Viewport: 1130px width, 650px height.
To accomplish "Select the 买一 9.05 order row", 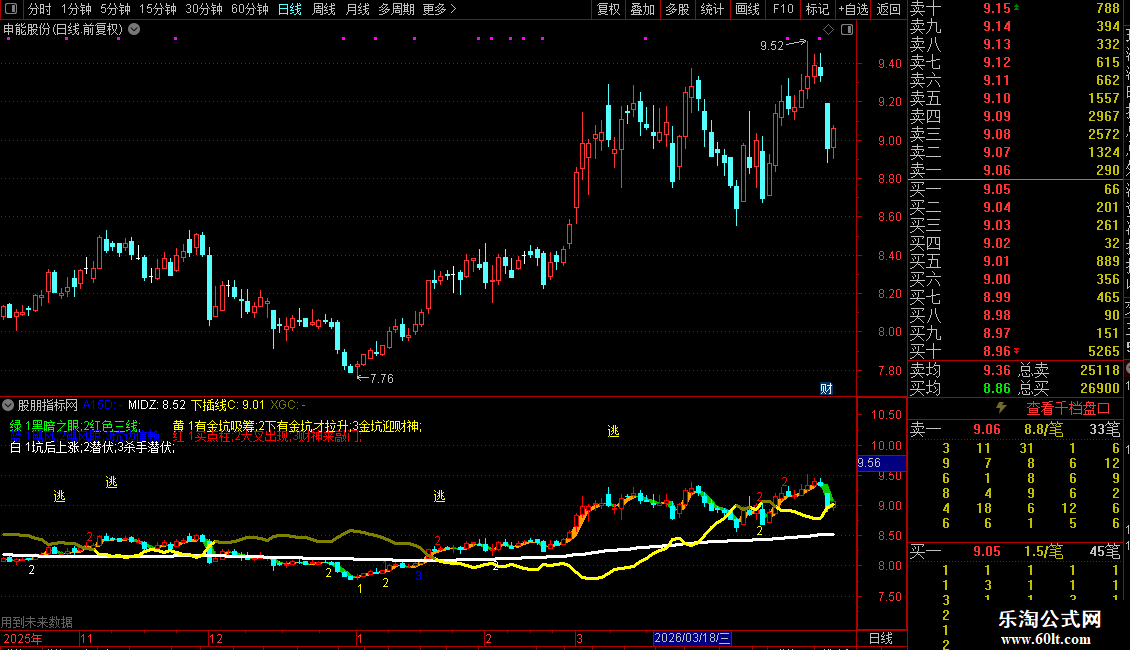I will (1015, 189).
